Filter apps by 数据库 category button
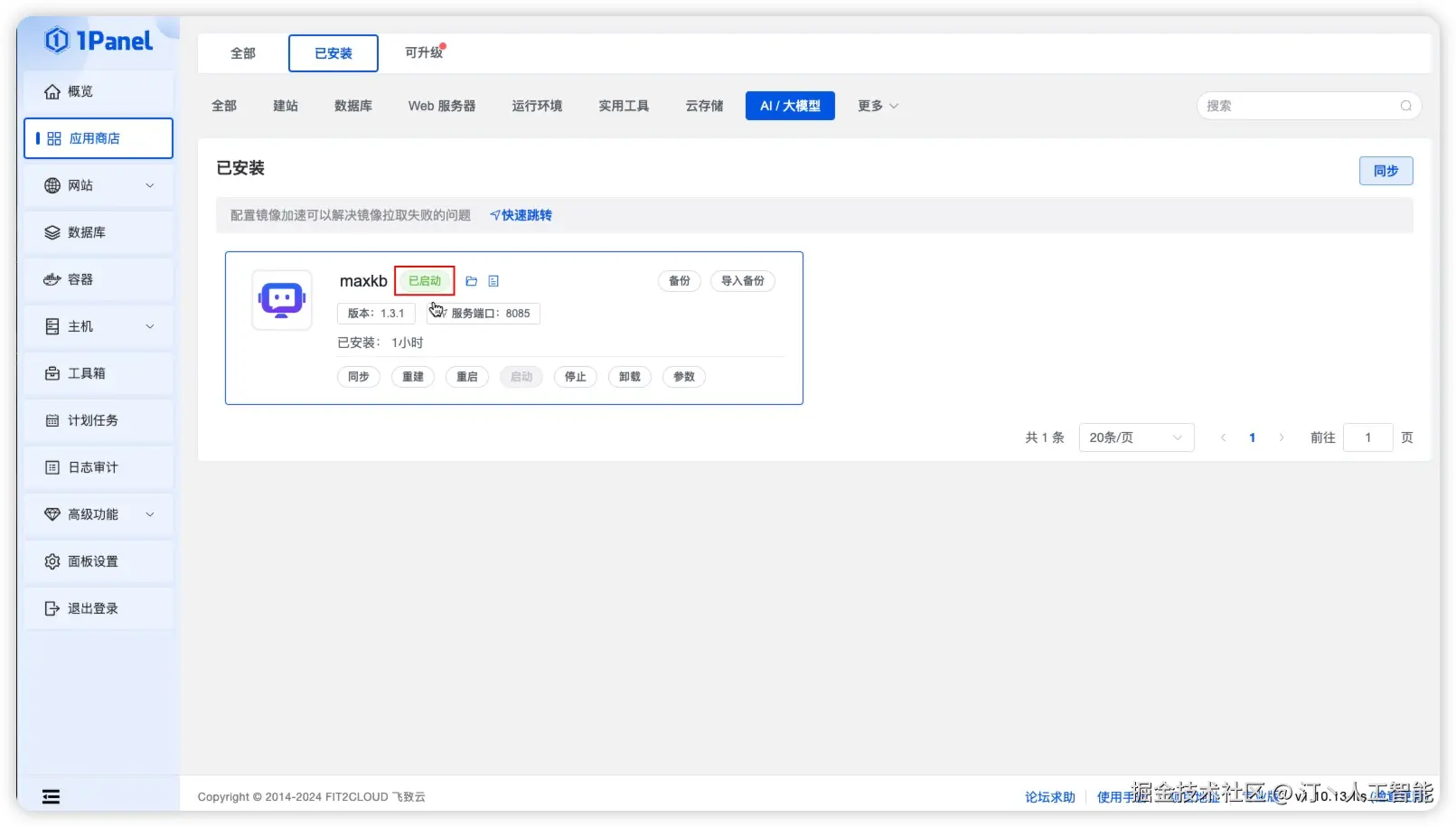This screenshot has width=1456, height=827. [x=353, y=106]
